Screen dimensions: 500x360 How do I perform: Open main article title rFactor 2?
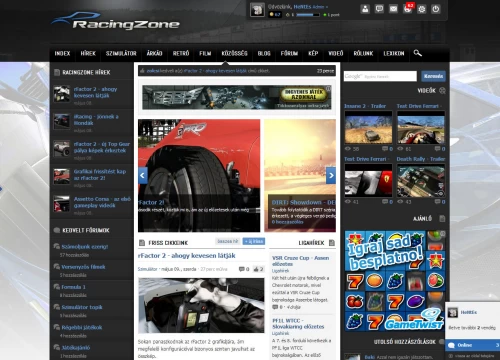click(187, 256)
